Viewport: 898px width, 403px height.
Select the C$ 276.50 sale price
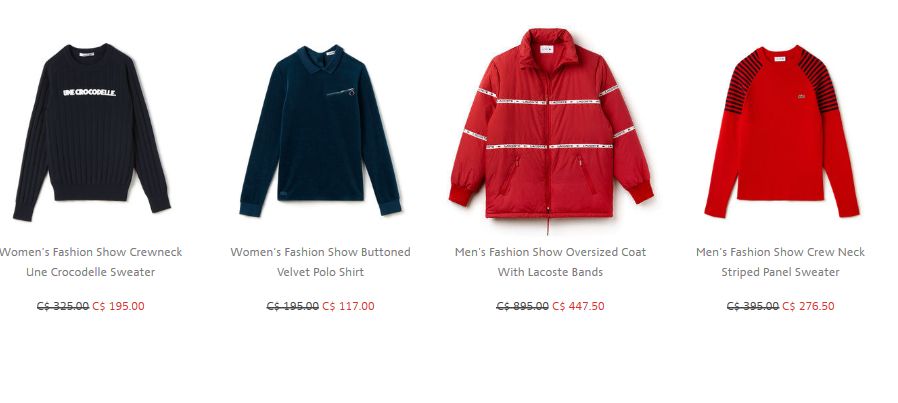[809, 306]
